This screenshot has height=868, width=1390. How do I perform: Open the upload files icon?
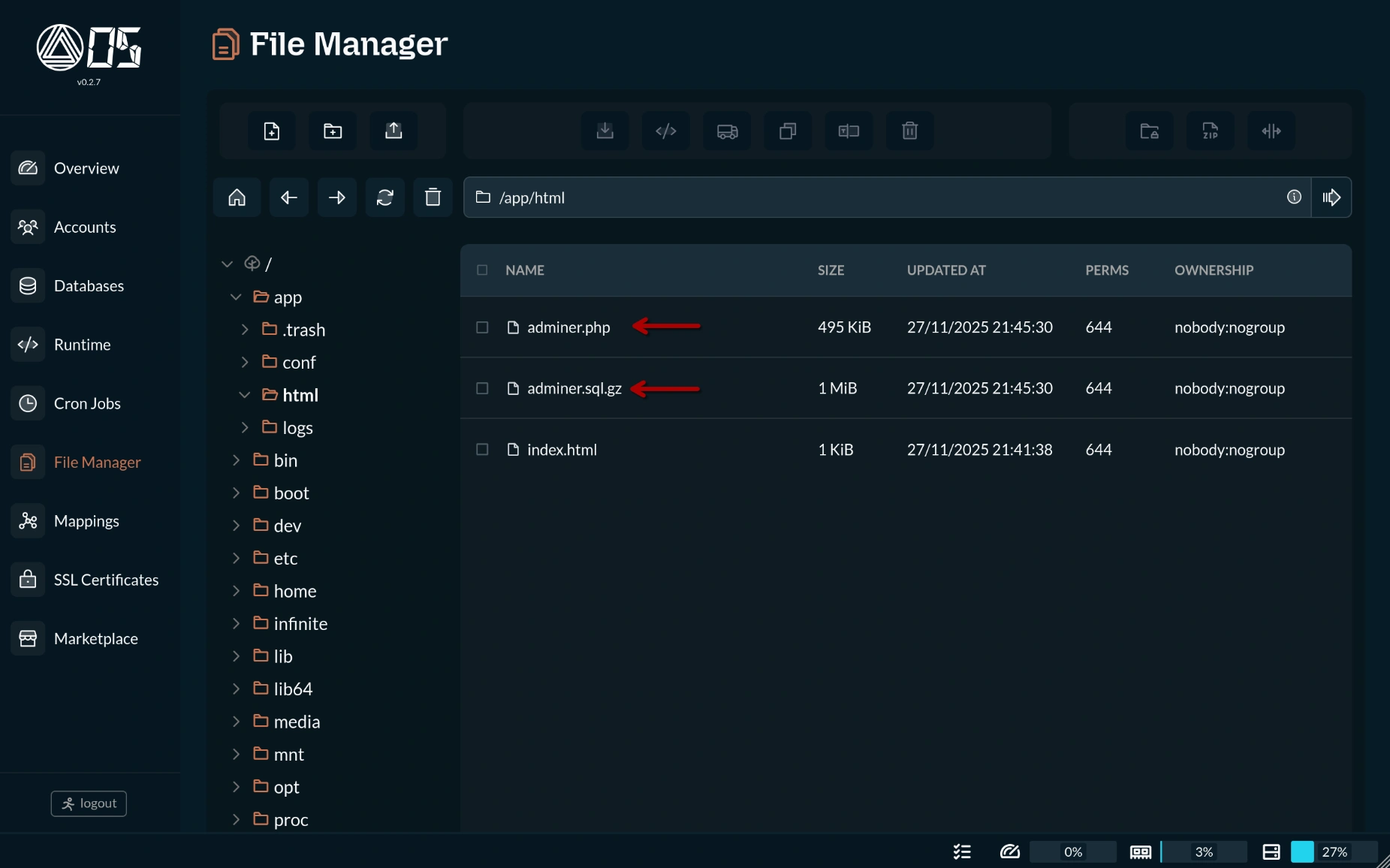(x=393, y=131)
